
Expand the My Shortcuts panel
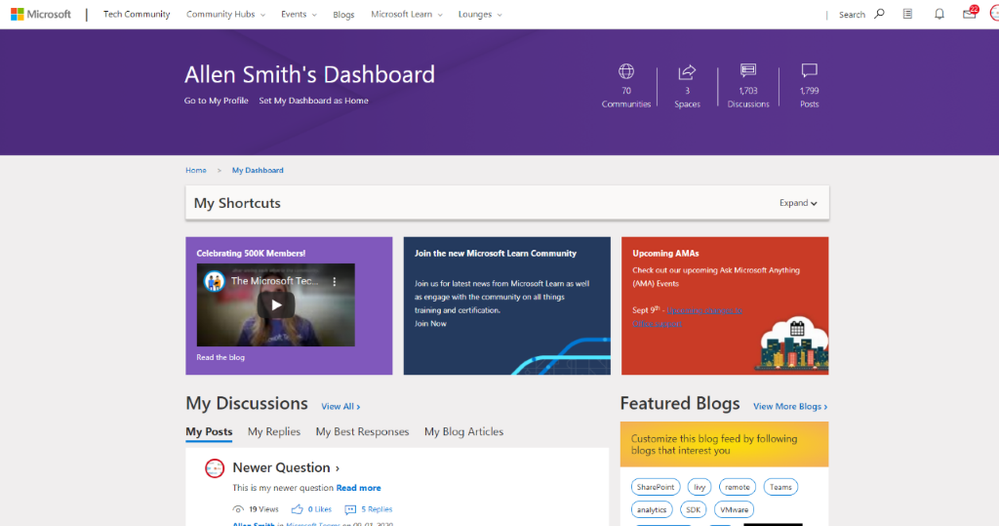click(798, 203)
